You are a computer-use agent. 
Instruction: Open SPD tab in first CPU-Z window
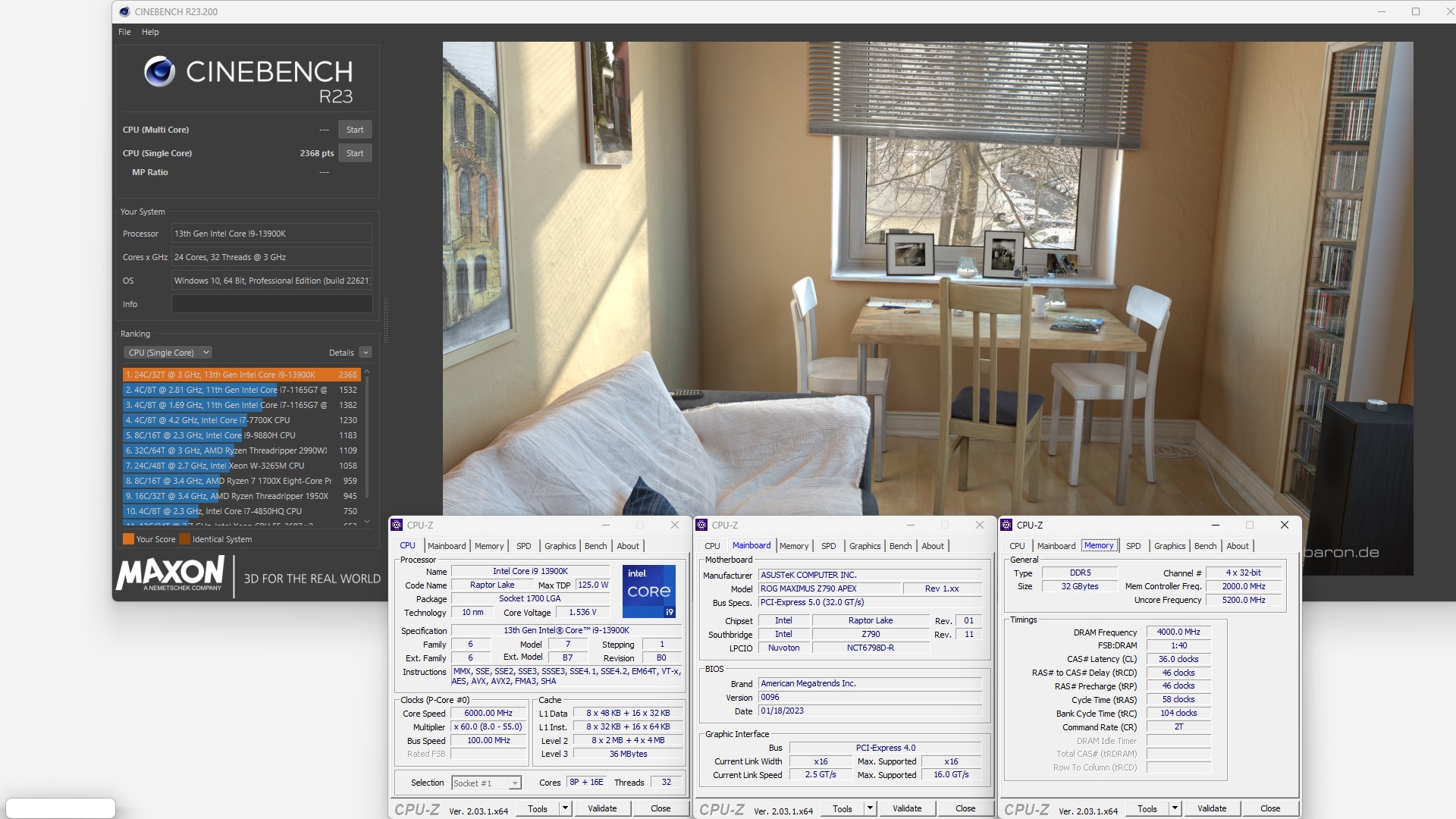(x=524, y=546)
